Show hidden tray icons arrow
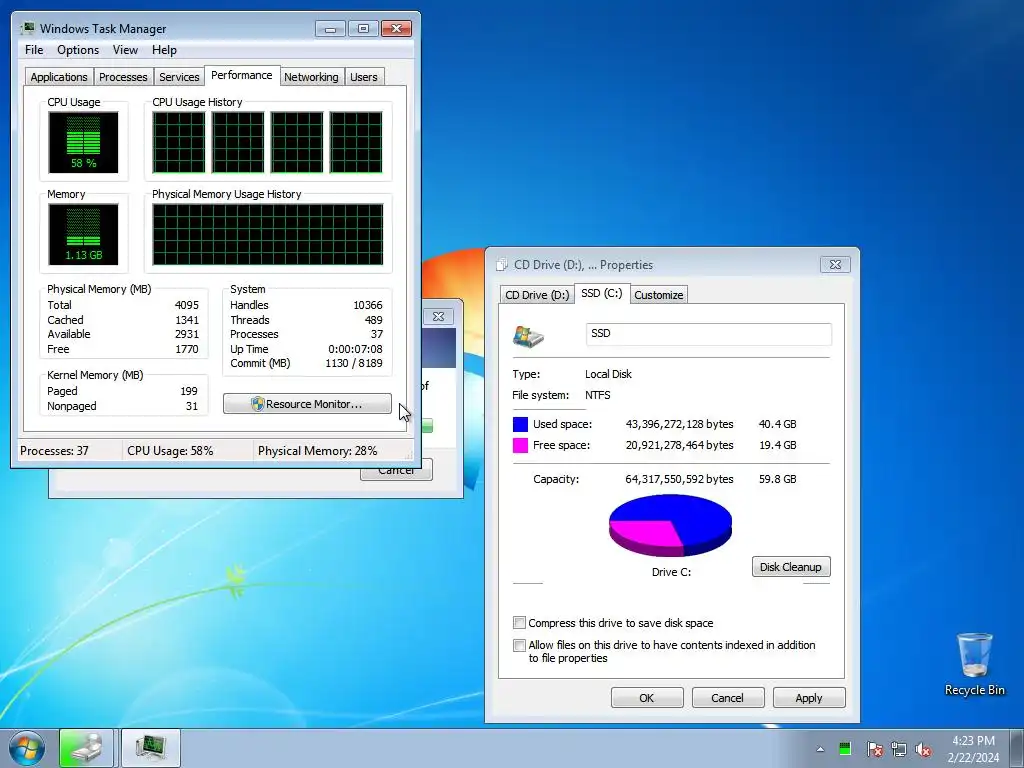 click(x=820, y=749)
